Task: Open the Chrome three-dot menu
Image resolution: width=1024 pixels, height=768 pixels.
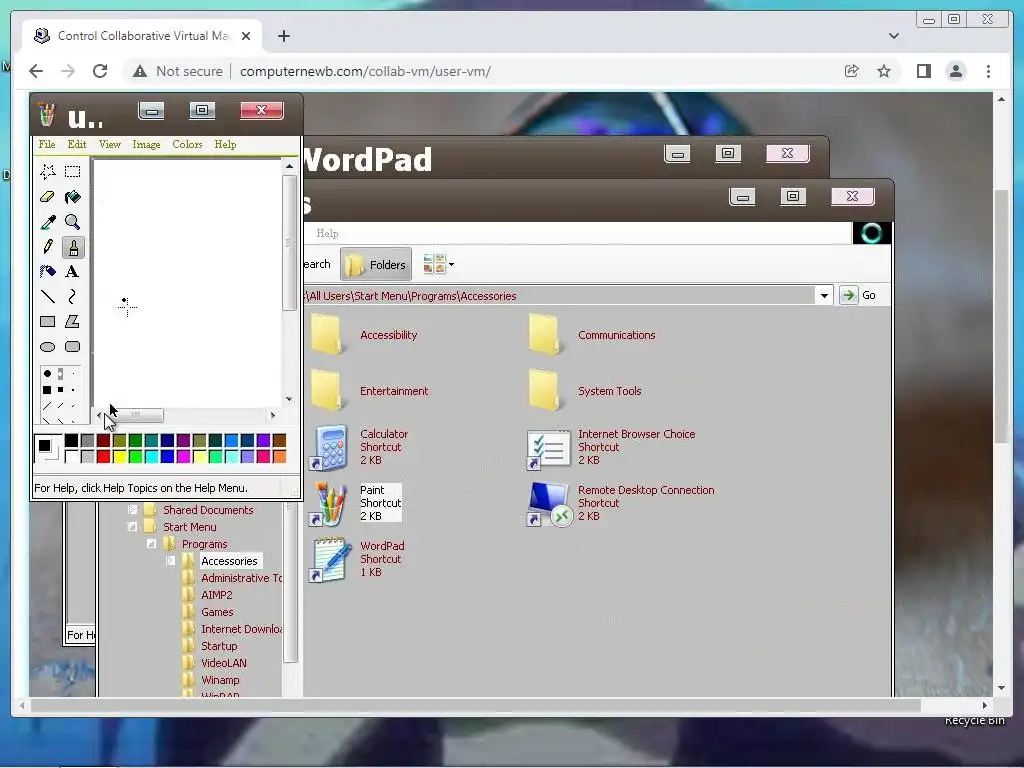Action: (988, 71)
